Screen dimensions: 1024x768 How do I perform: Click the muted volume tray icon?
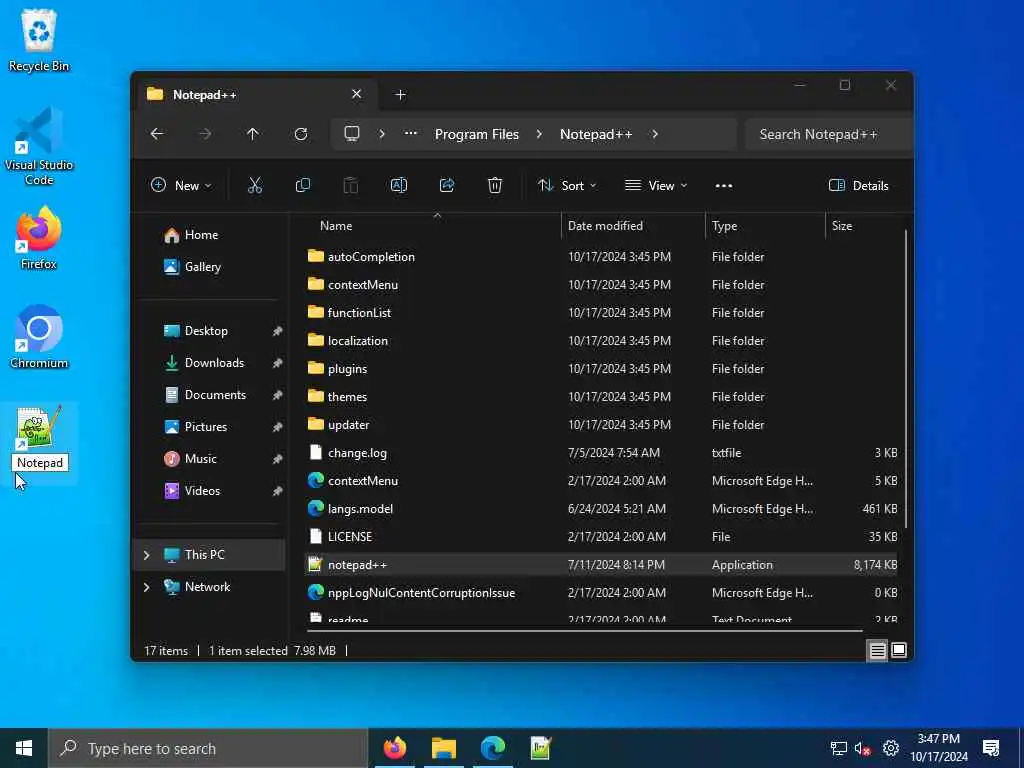[863, 748]
